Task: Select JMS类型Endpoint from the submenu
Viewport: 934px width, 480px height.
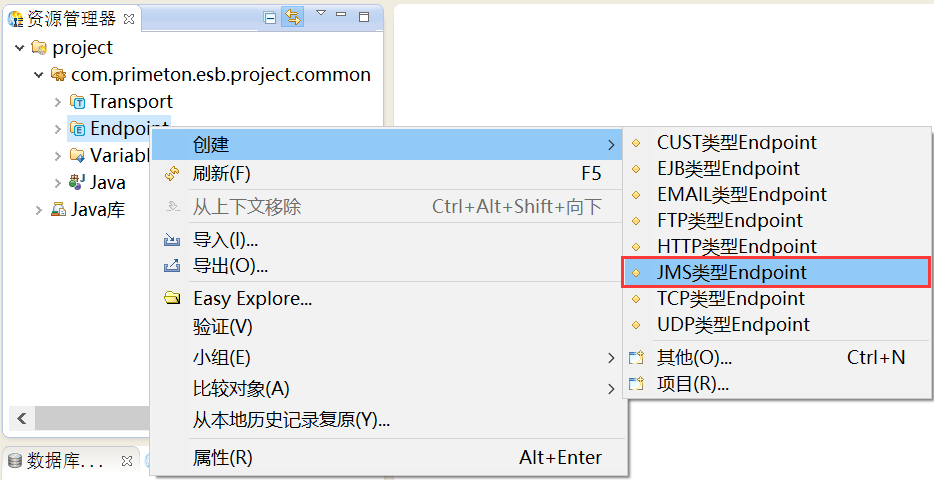Action: 731,272
